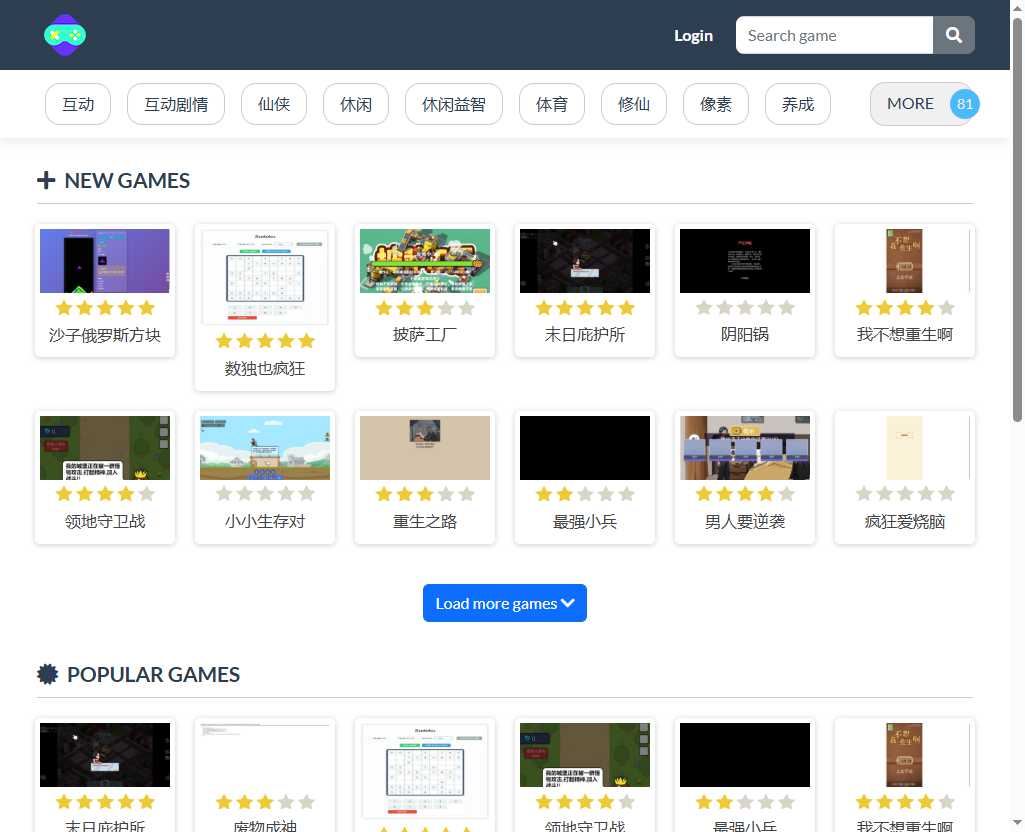Click the Login link
1025x832 pixels.
pos(693,35)
